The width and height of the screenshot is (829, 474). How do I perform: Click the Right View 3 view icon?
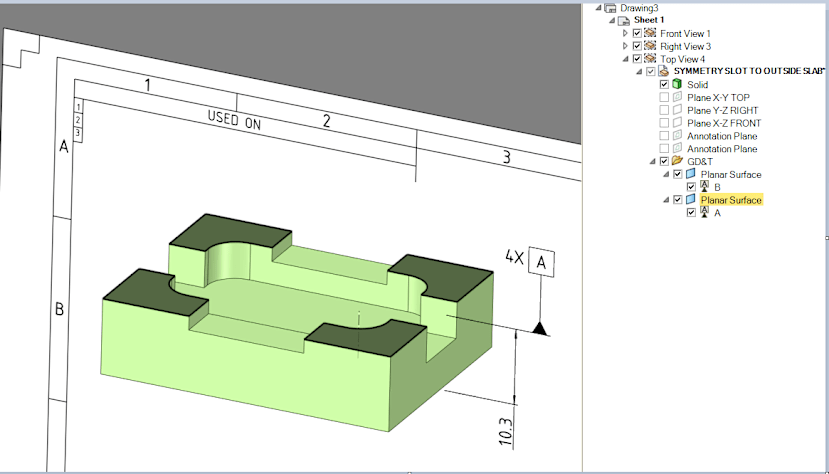pos(650,46)
